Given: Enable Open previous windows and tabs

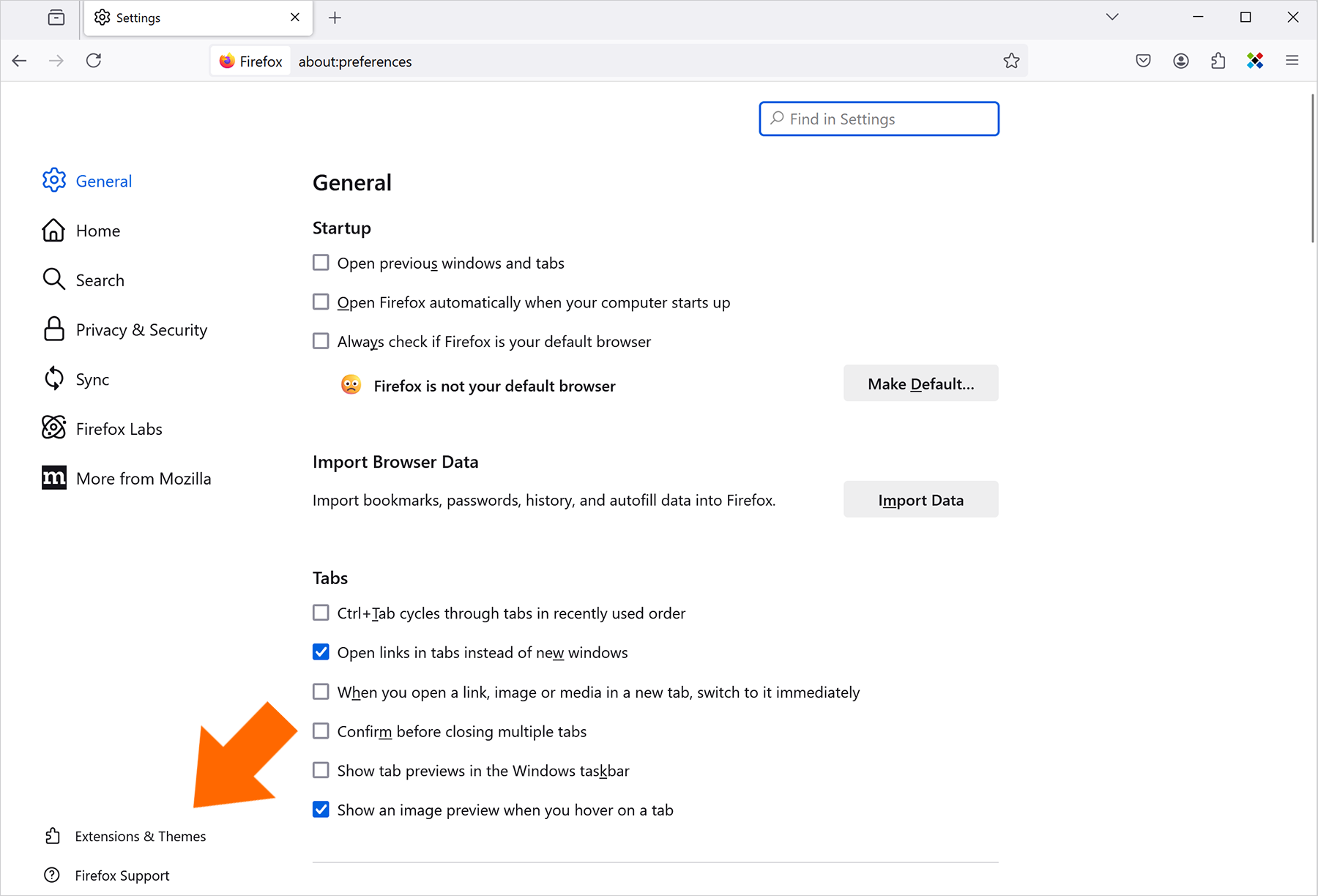Looking at the screenshot, I should pyautogui.click(x=321, y=263).
